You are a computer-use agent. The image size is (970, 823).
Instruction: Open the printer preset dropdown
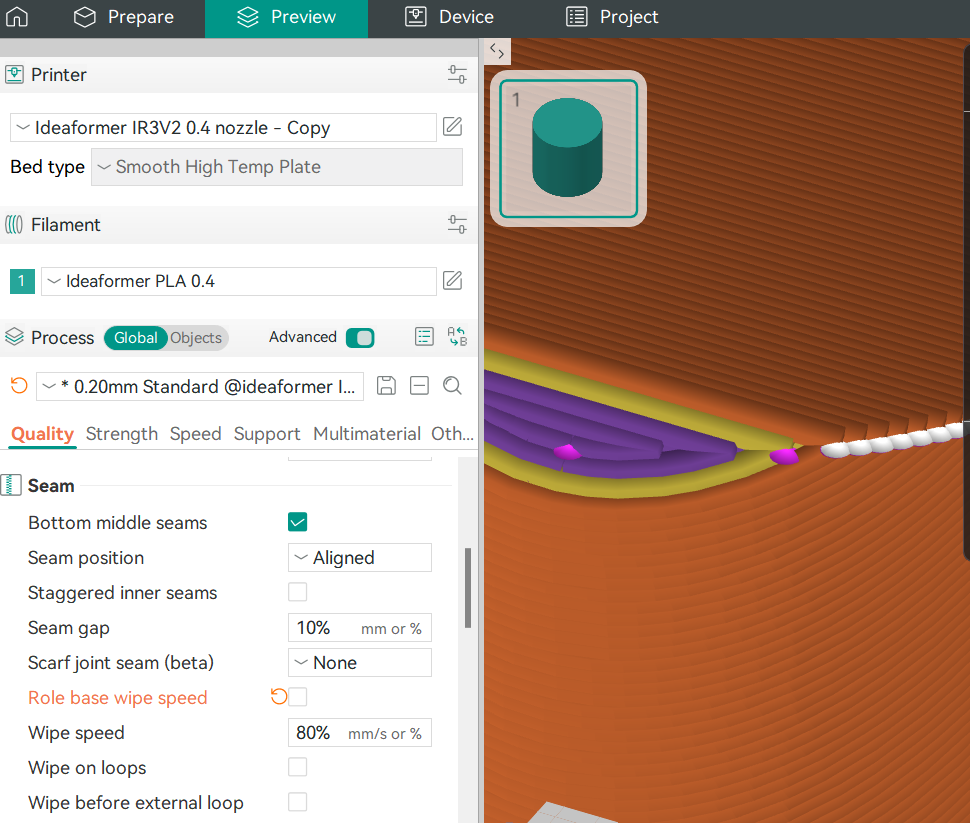coord(223,127)
